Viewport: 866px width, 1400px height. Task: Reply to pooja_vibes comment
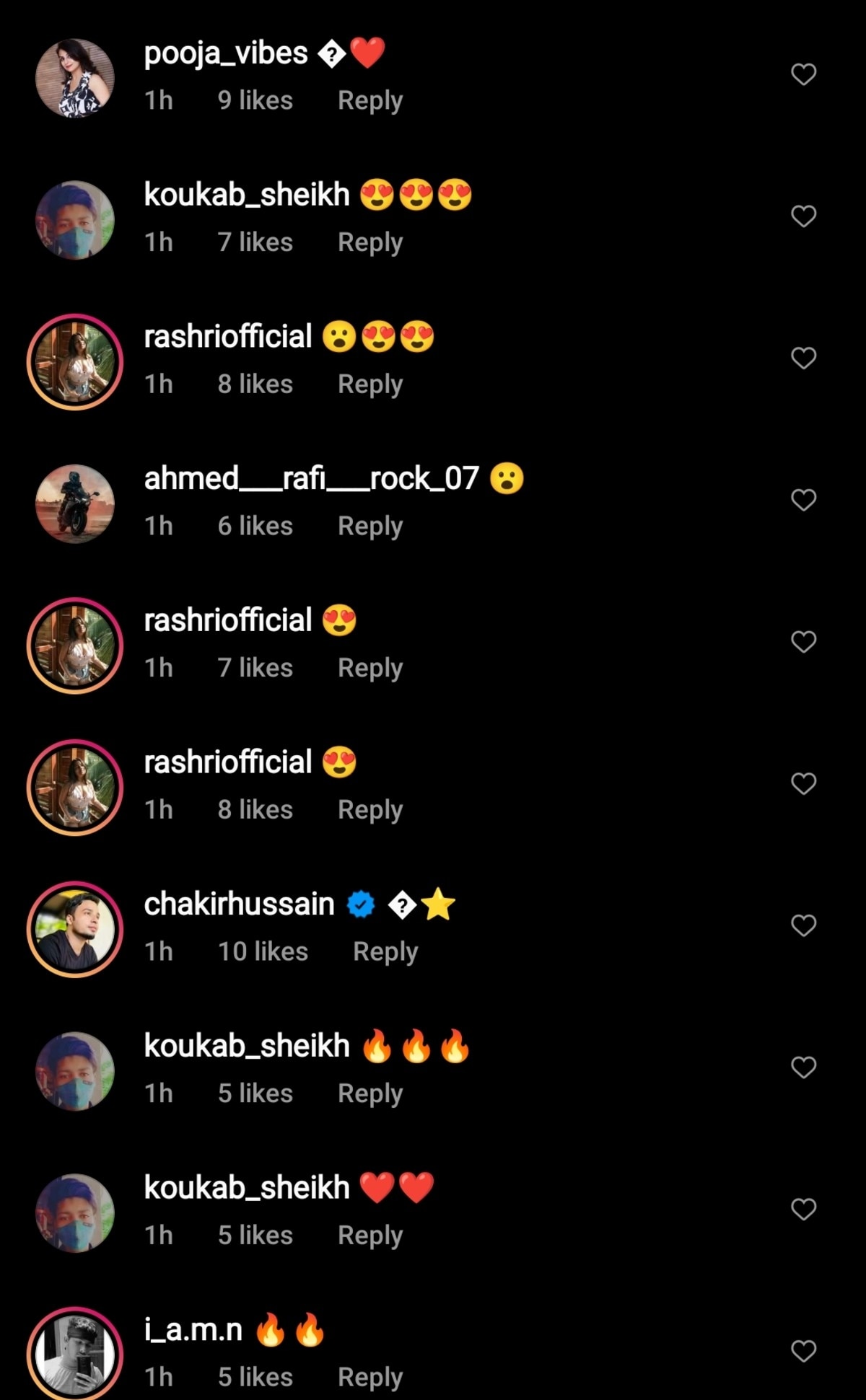pos(370,100)
